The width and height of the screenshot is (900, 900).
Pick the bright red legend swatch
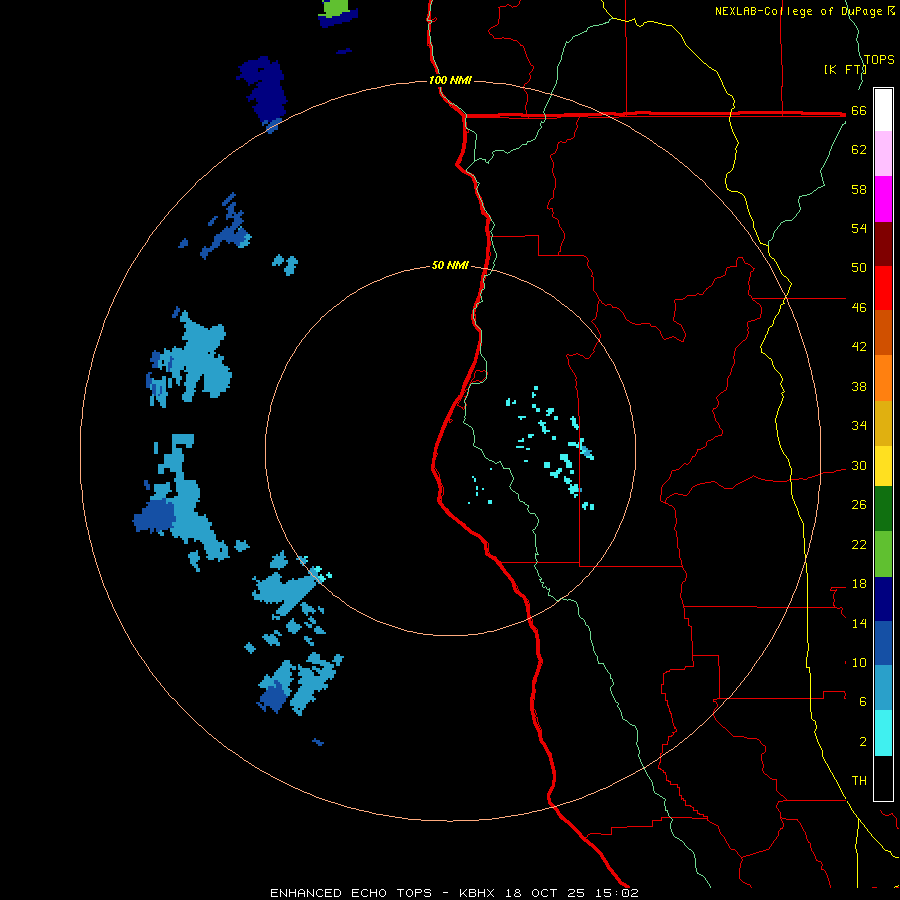click(883, 288)
